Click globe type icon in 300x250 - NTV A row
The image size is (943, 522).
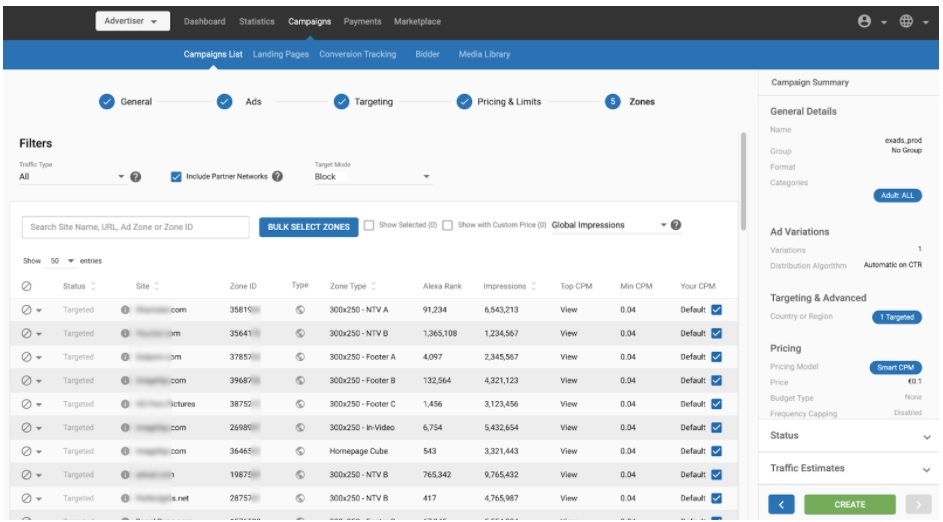click(x=300, y=310)
